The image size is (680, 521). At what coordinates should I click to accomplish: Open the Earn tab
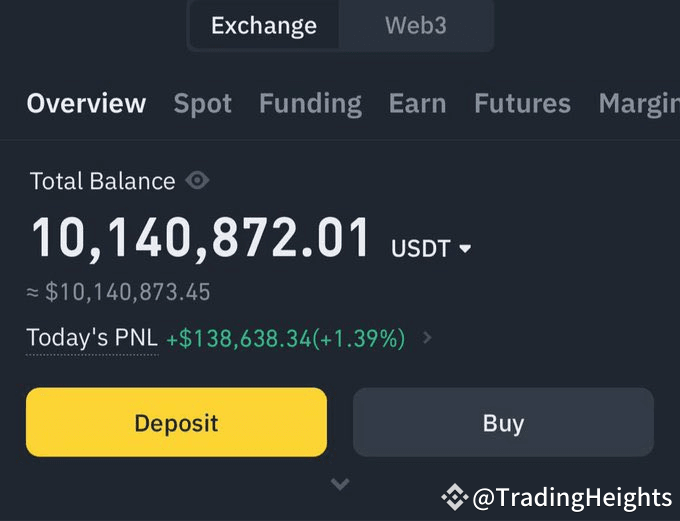click(x=418, y=103)
